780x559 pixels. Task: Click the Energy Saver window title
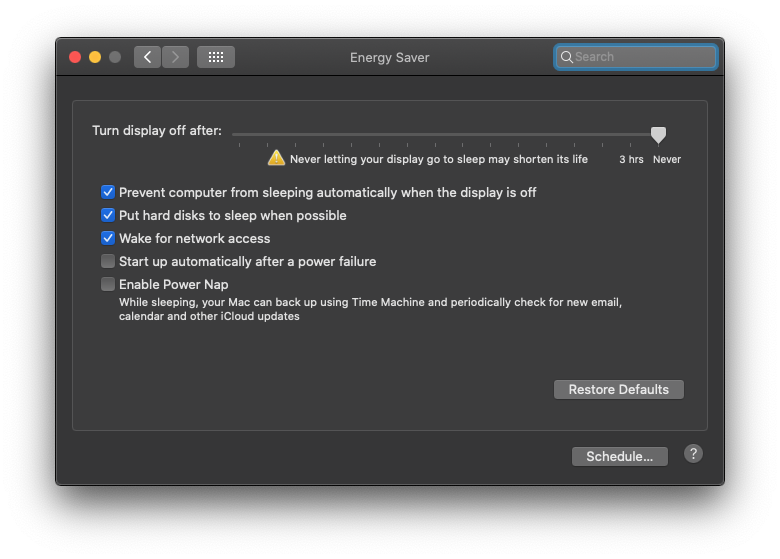click(x=390, y=58)
